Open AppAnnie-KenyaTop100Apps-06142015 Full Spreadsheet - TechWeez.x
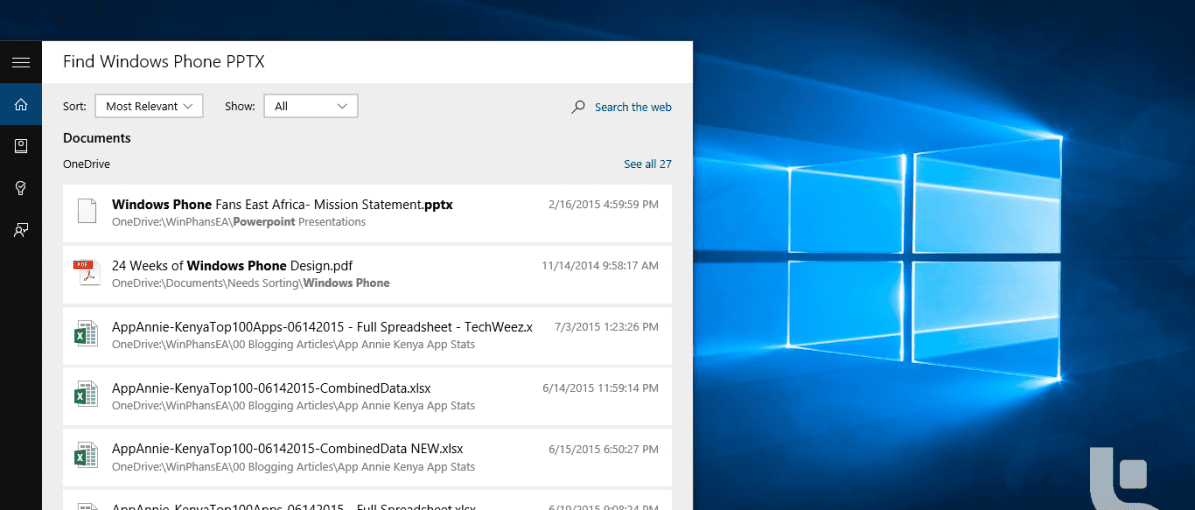Screen dimensions: 1195x510 coord(367,335)
